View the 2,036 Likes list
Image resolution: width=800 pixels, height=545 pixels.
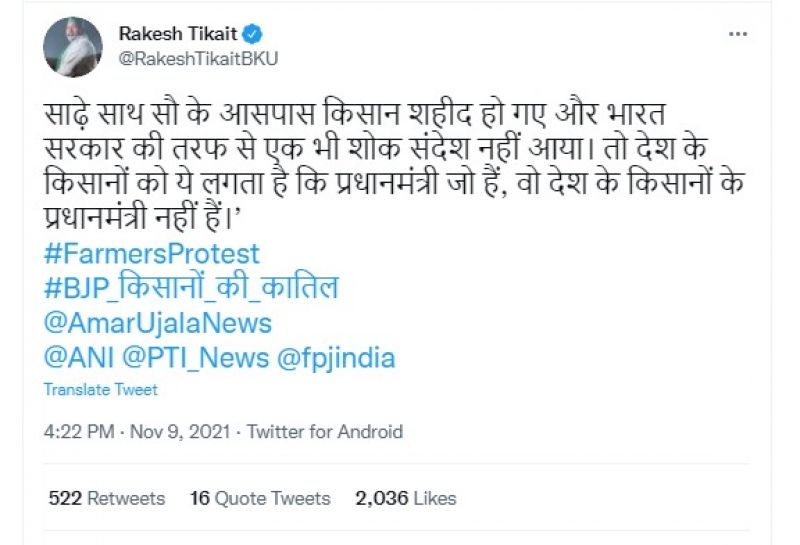406,498
